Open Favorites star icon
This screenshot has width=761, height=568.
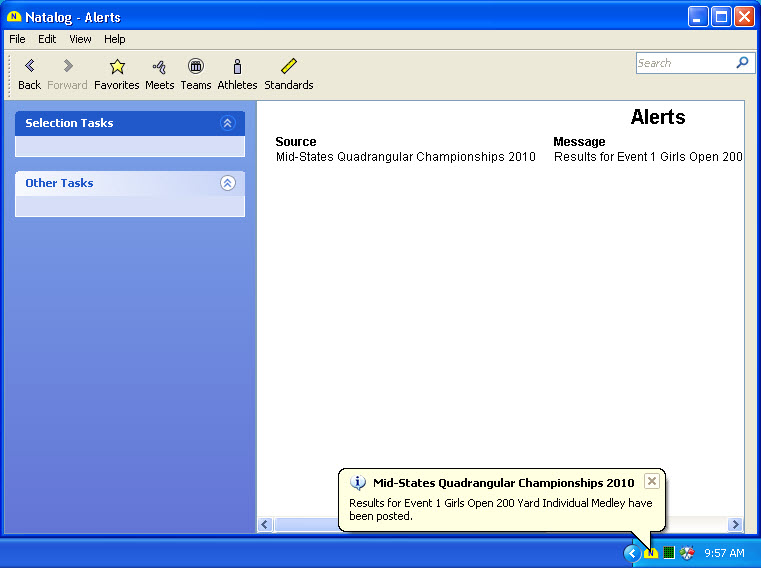[117, 67]
